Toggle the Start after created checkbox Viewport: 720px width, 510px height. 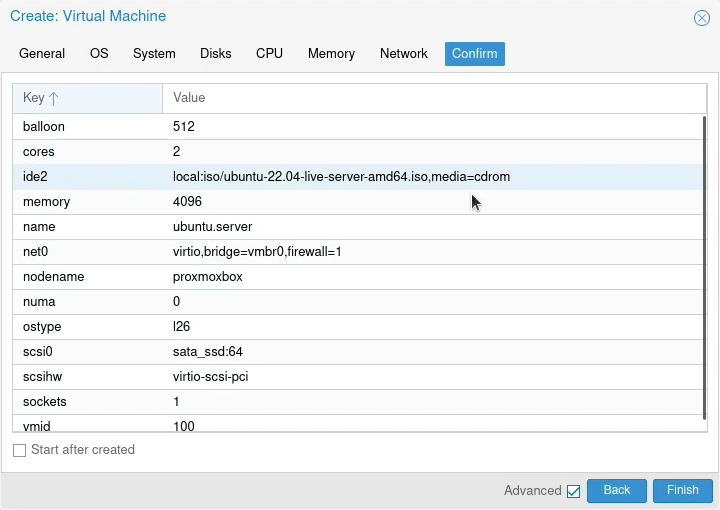point(20,450)
